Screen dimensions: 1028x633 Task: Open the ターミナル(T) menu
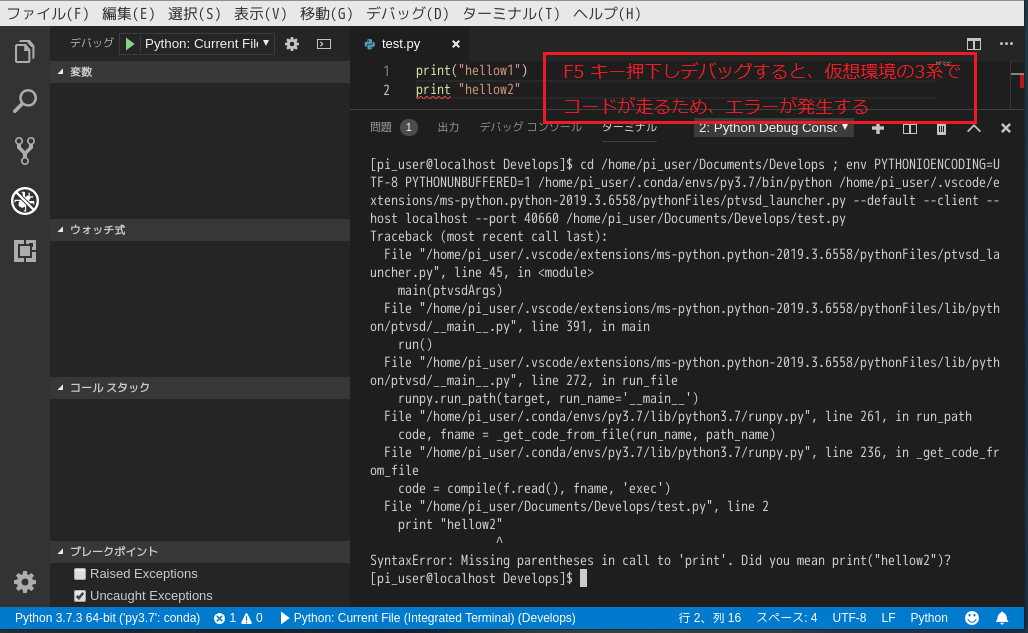[511, 13]
